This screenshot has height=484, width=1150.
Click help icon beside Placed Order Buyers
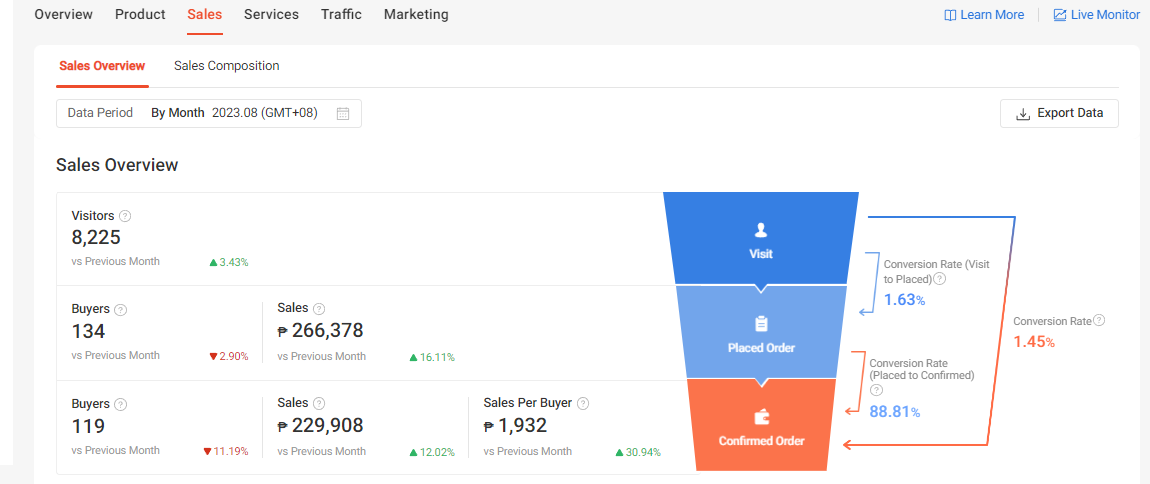coord(120,310)
